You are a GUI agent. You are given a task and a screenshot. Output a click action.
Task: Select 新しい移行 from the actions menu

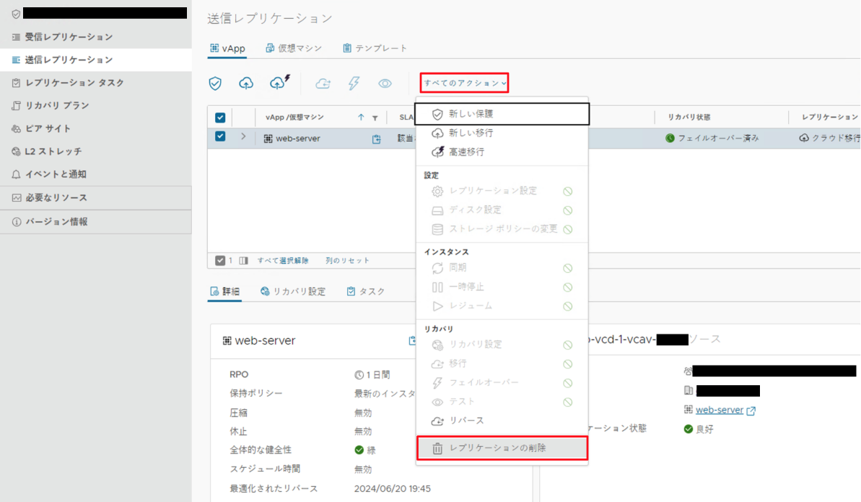pos(502,133)
